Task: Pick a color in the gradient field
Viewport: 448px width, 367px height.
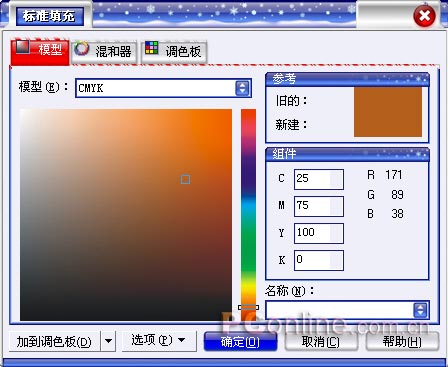Action: (126, 215)
